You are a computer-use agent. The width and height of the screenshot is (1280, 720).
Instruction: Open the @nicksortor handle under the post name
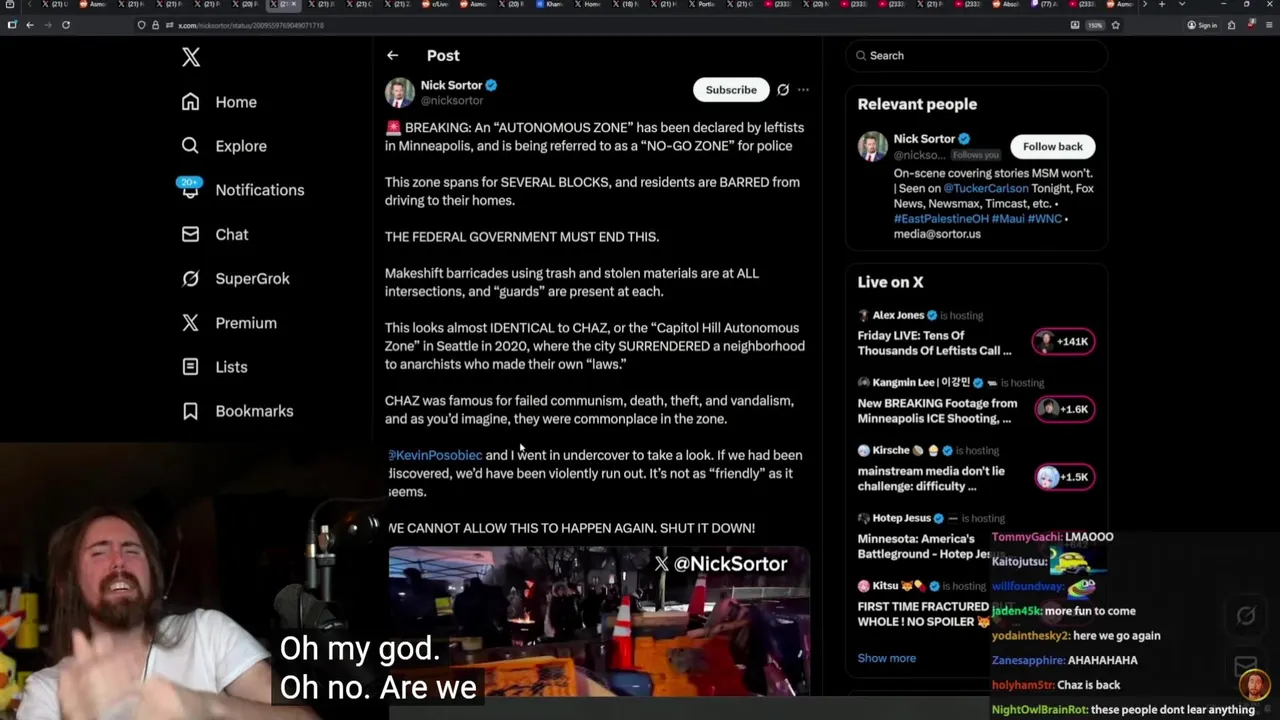452,101
